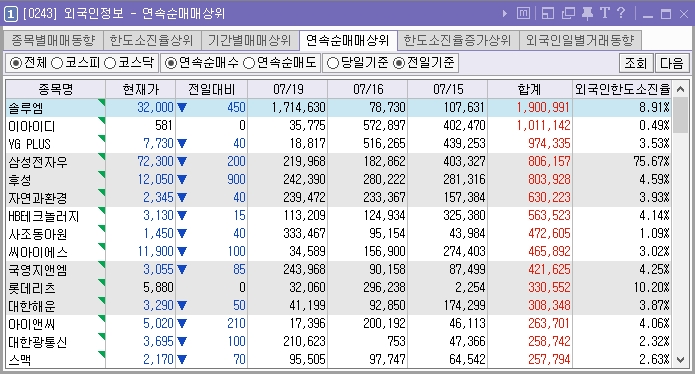Image resolution: width=695 pixels, height=374 pixels.
Task: Click the 합계 column header
Action: (x=530, y=90)
